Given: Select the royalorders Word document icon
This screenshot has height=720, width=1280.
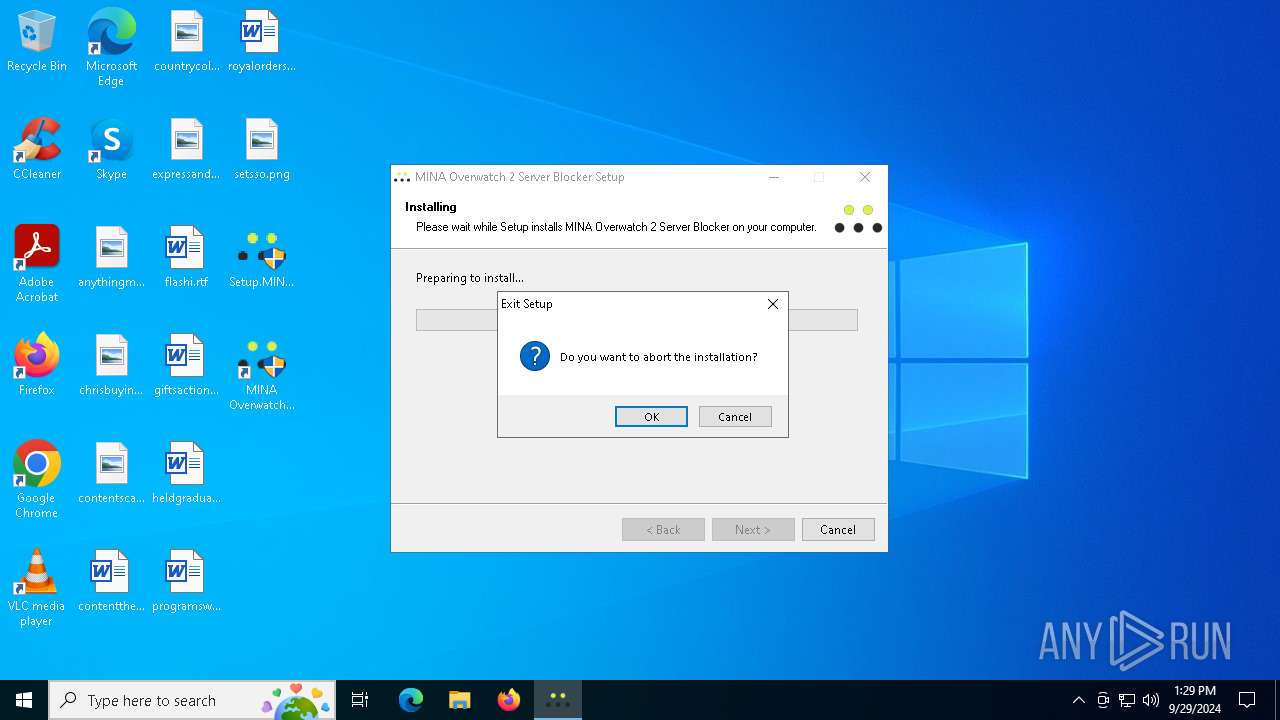Looking at the screenshot, I should 261,42.
